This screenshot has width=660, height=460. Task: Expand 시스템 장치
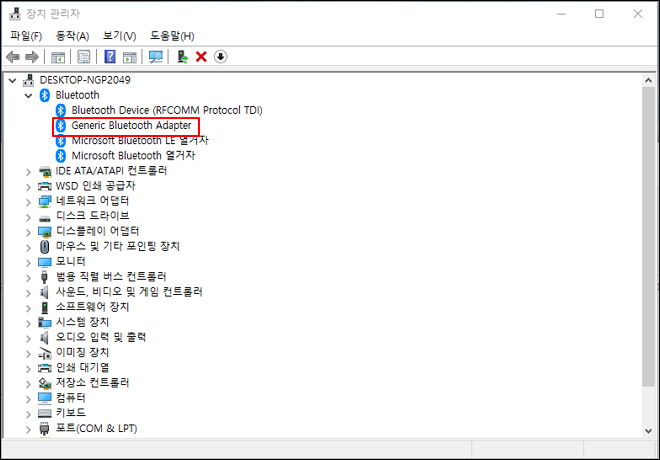point(28,323)
